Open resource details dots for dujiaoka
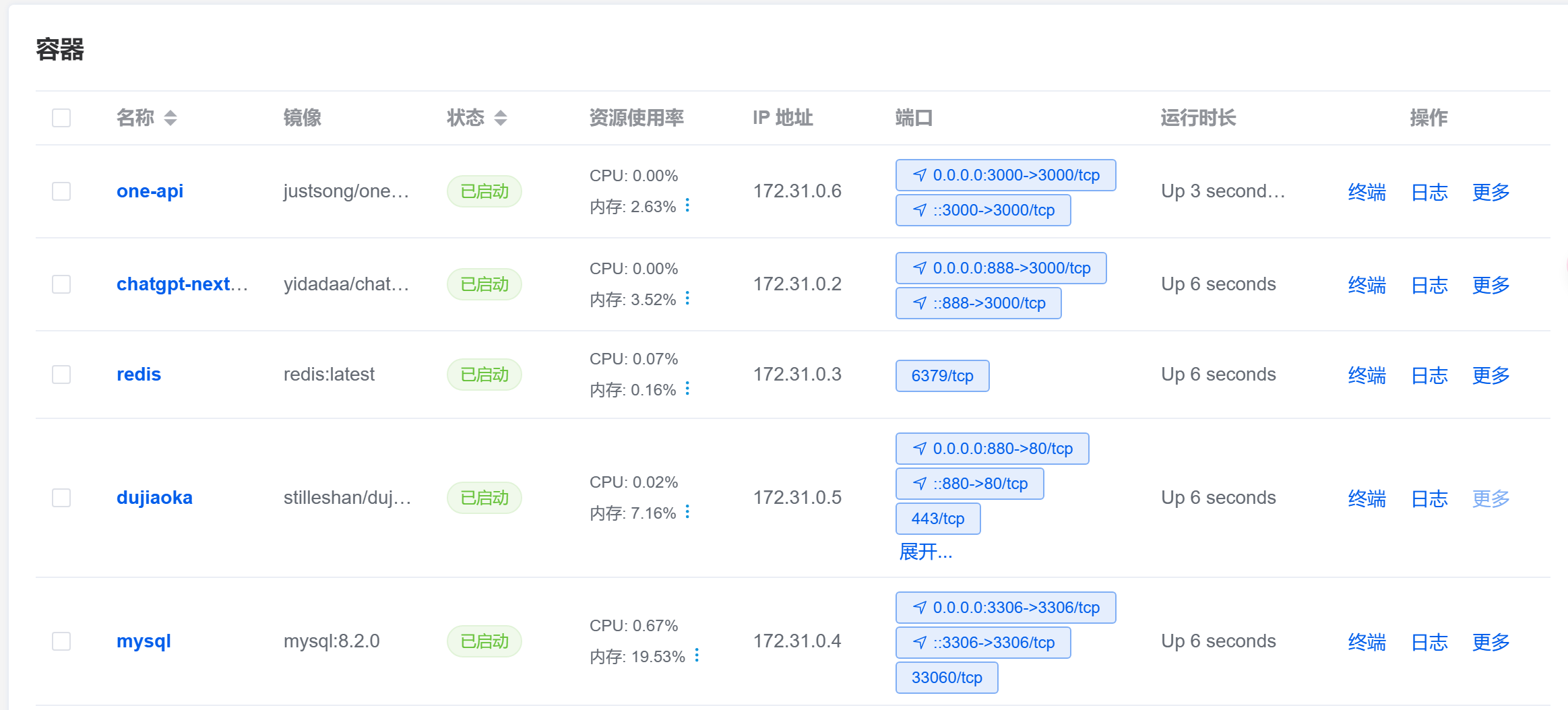The image size is (1568, 710). [687, 512]
